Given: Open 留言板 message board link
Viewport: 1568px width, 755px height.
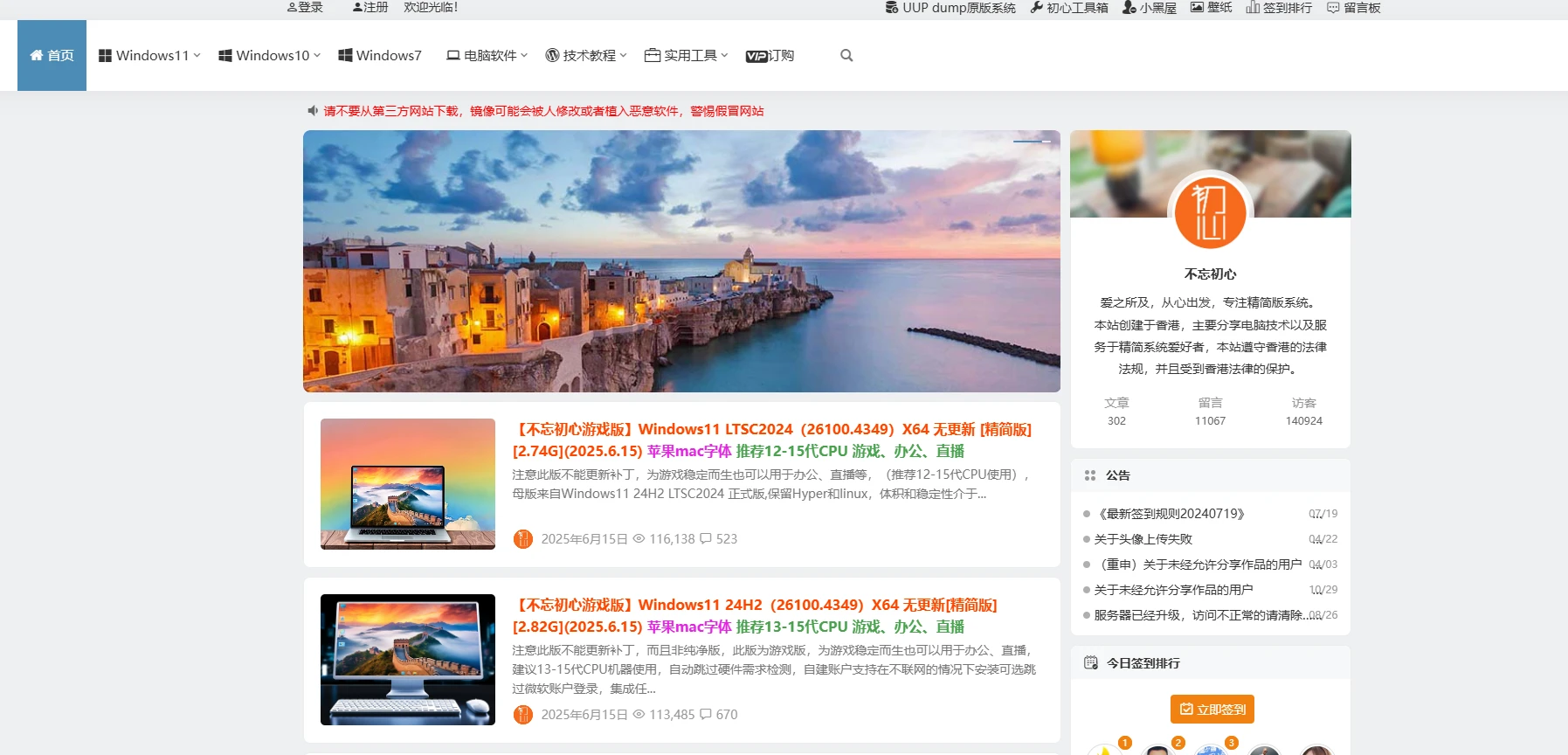Looking at the screenshot, I should click(1354, 7).
